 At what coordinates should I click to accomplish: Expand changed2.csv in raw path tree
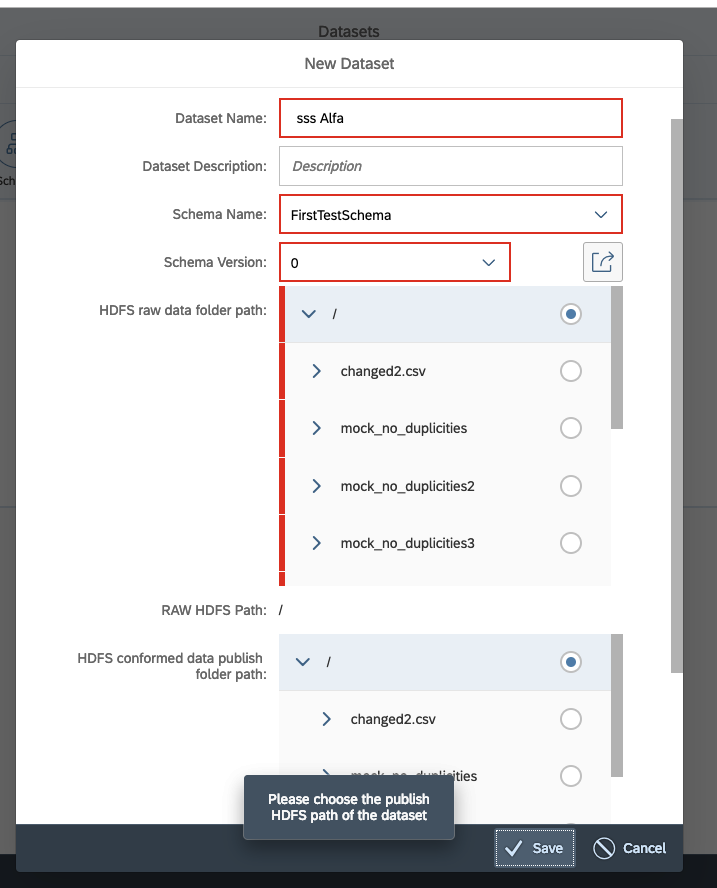pyautogui.click(x=317, y=370)
